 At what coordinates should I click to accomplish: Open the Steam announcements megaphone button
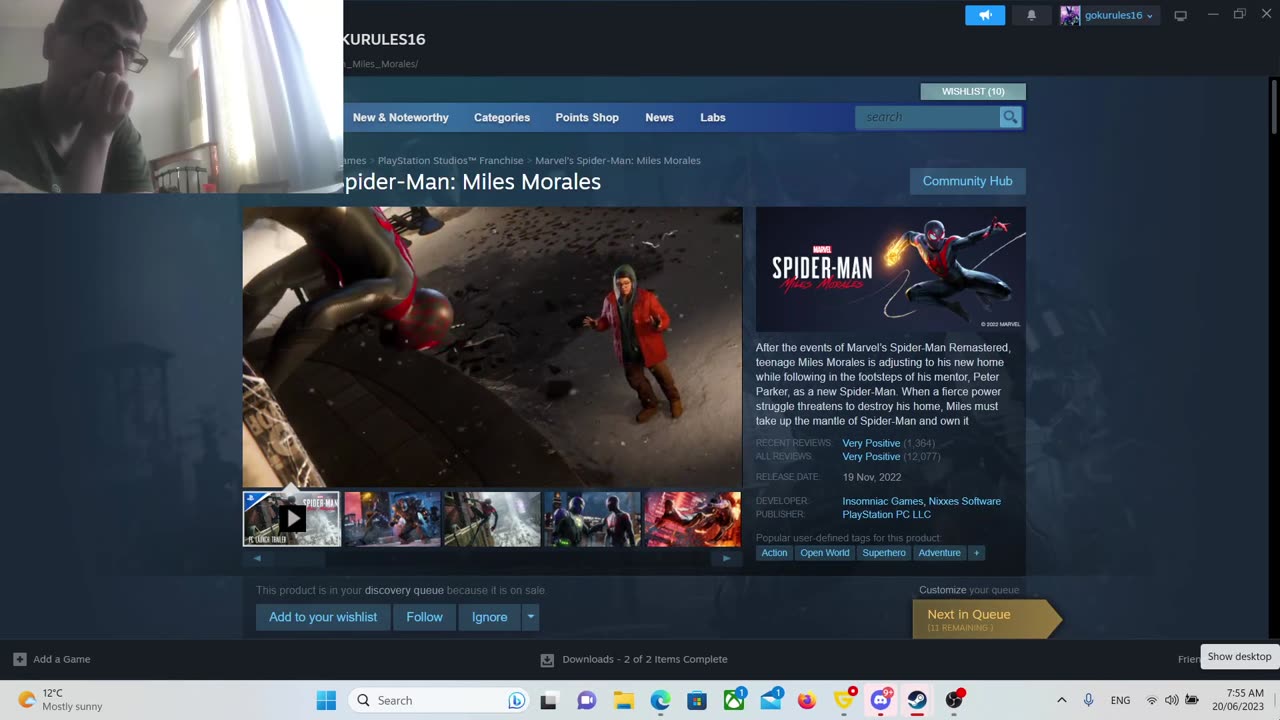985,15
